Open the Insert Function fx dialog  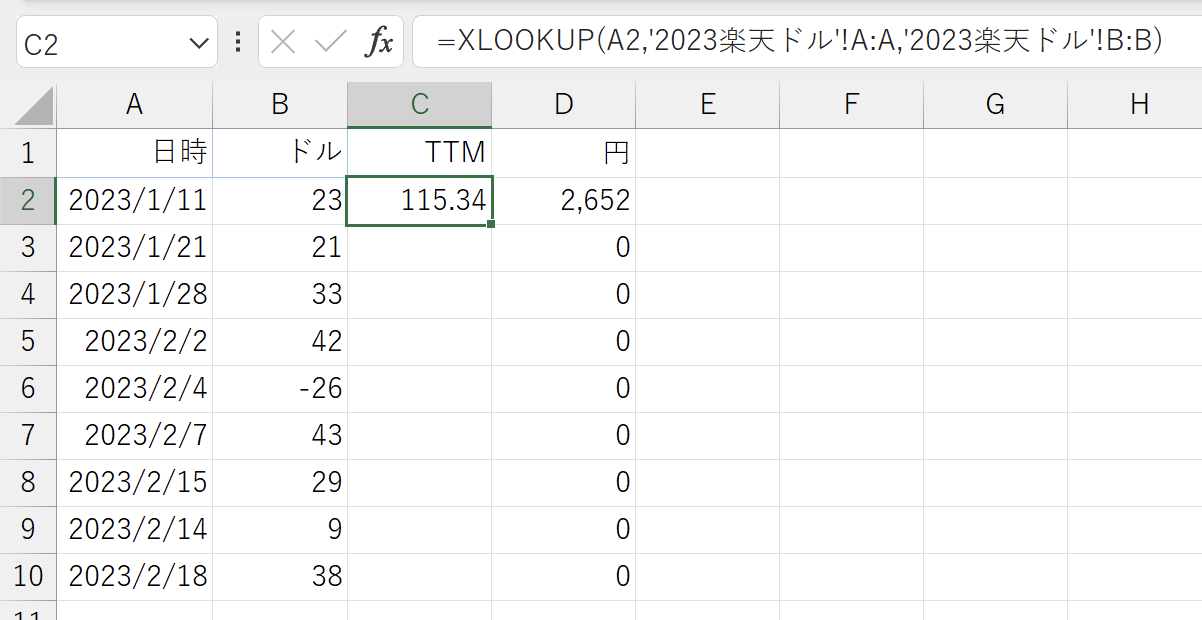point(379,42)
